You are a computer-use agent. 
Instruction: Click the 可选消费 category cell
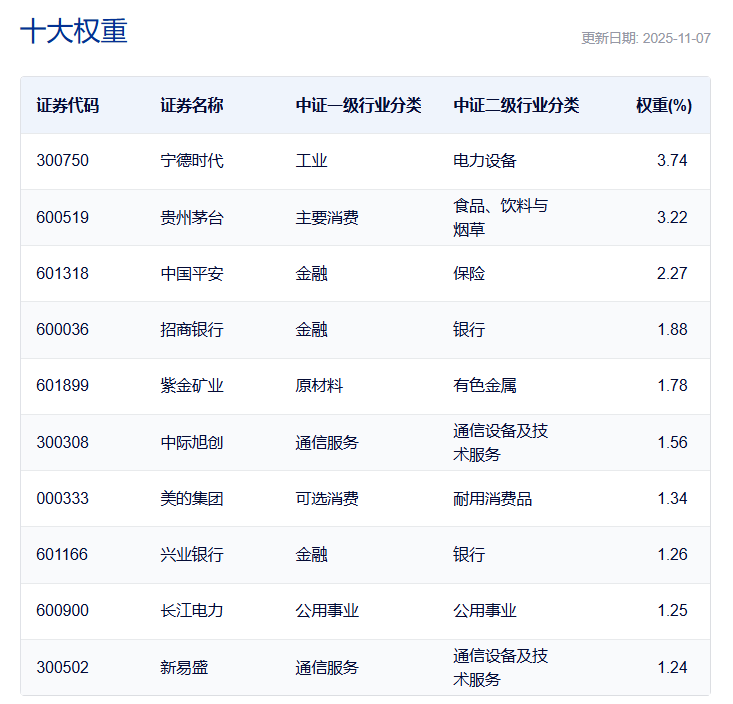pyautogui.click(x=327, y=499)
